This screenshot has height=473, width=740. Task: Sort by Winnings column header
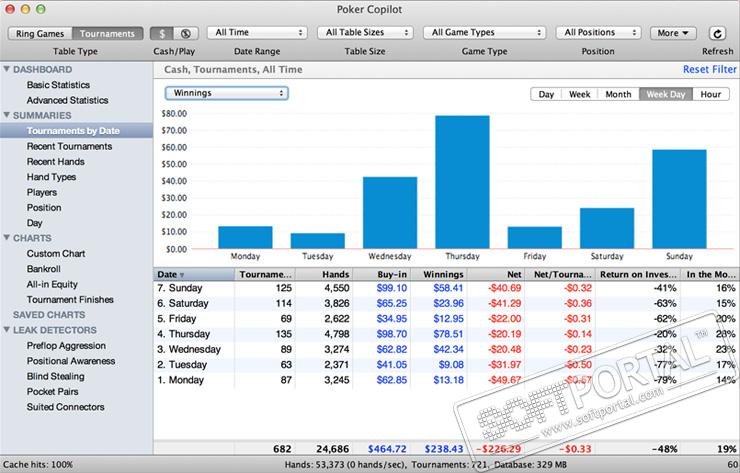click(439, 274)
